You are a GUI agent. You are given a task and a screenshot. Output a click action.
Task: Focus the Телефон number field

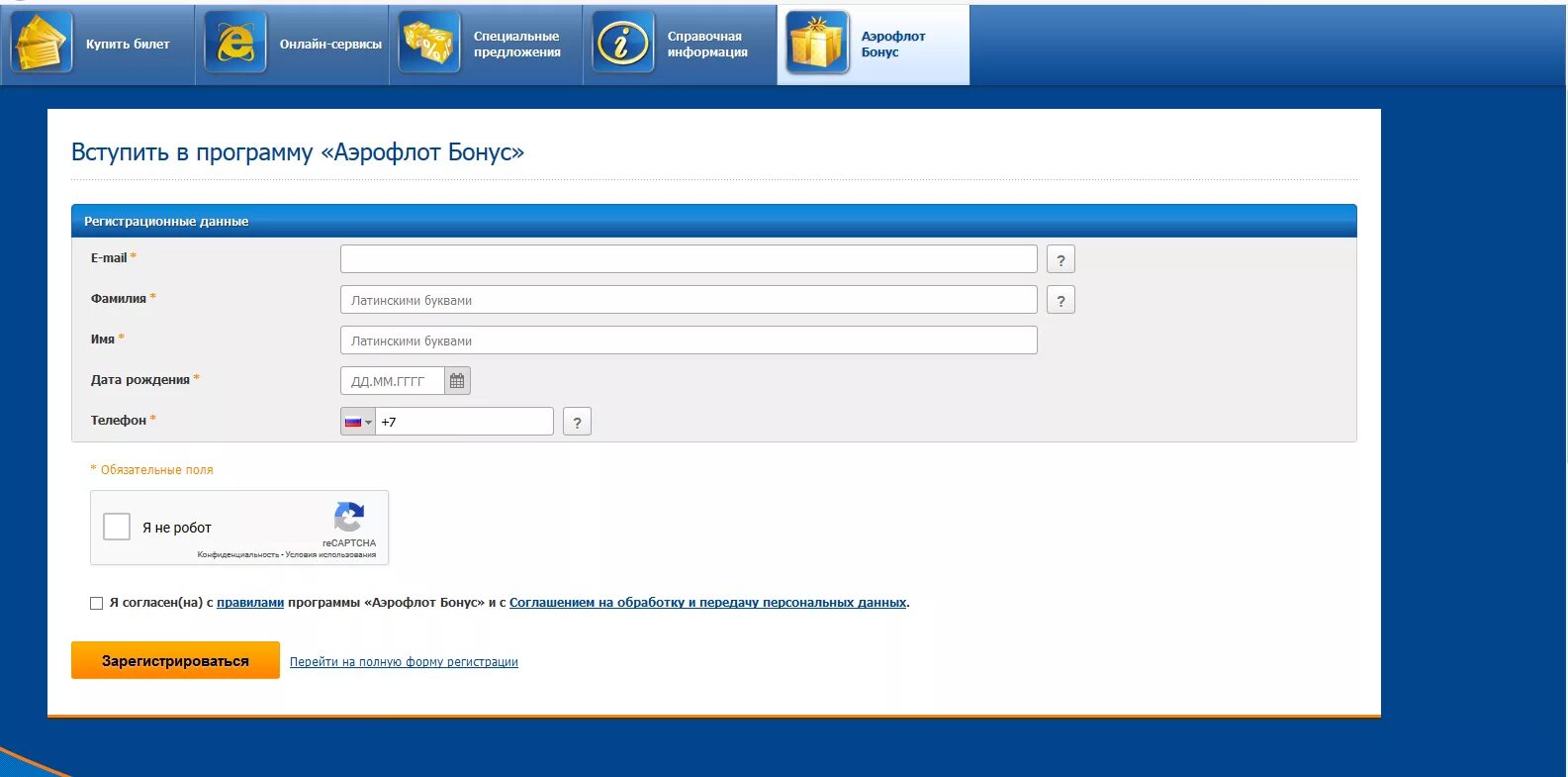click(x=464, y=422)
